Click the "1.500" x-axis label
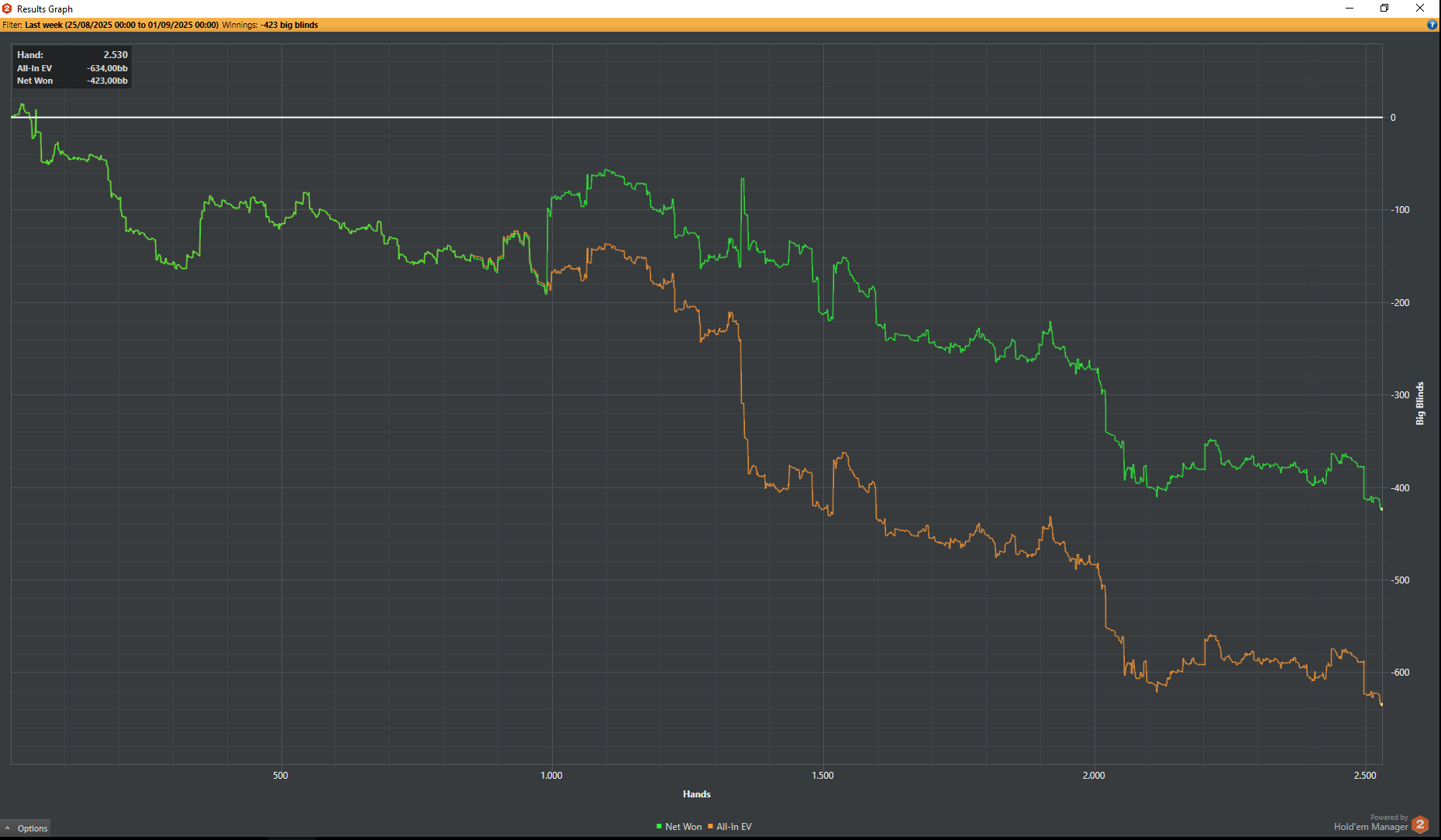The image size is (1441, 840). 822,776
